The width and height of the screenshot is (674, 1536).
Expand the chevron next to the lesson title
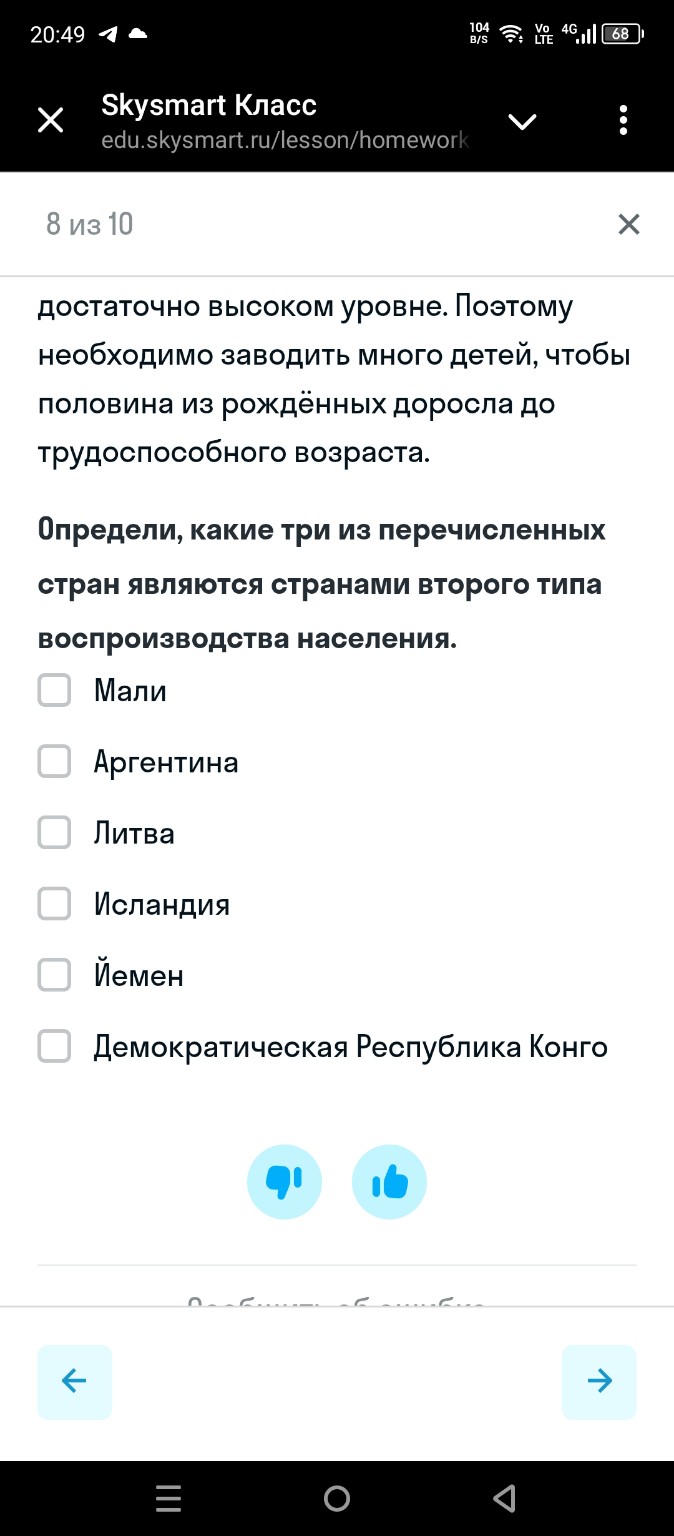[522, 121]
